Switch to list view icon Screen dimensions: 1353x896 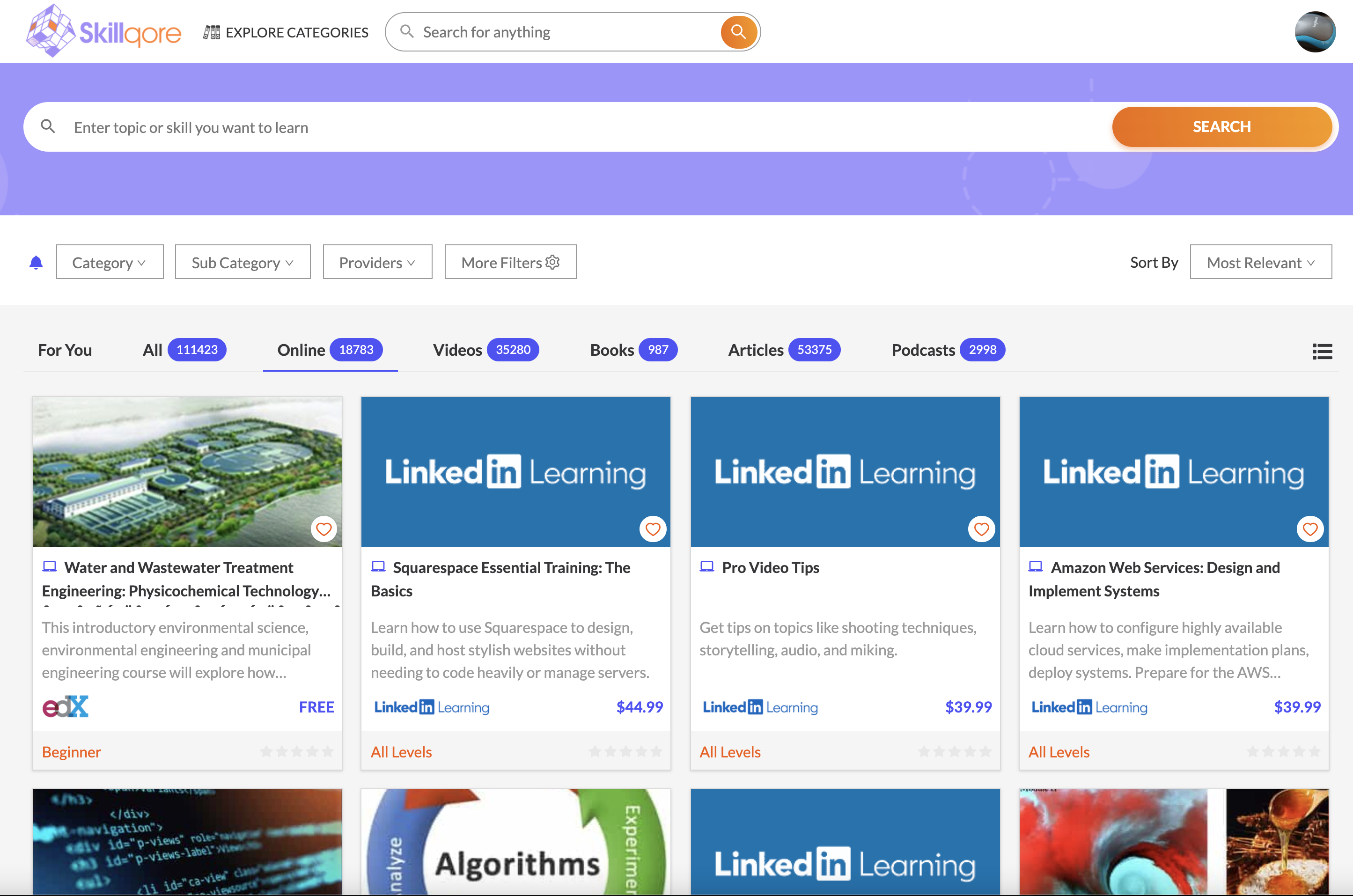(1322, 351)
